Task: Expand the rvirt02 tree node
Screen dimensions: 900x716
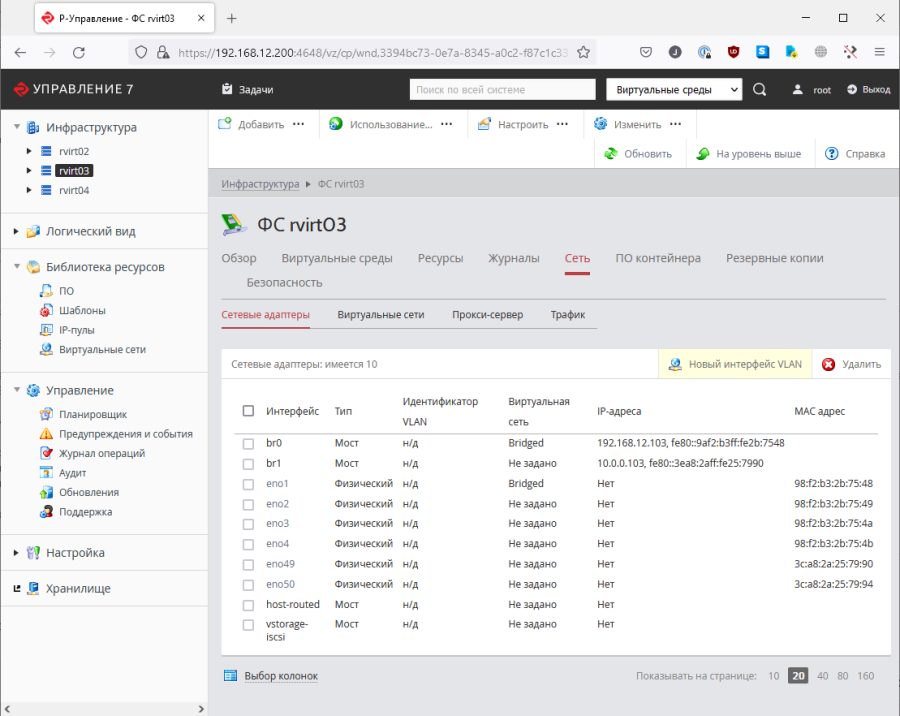Action: point(30,151)
